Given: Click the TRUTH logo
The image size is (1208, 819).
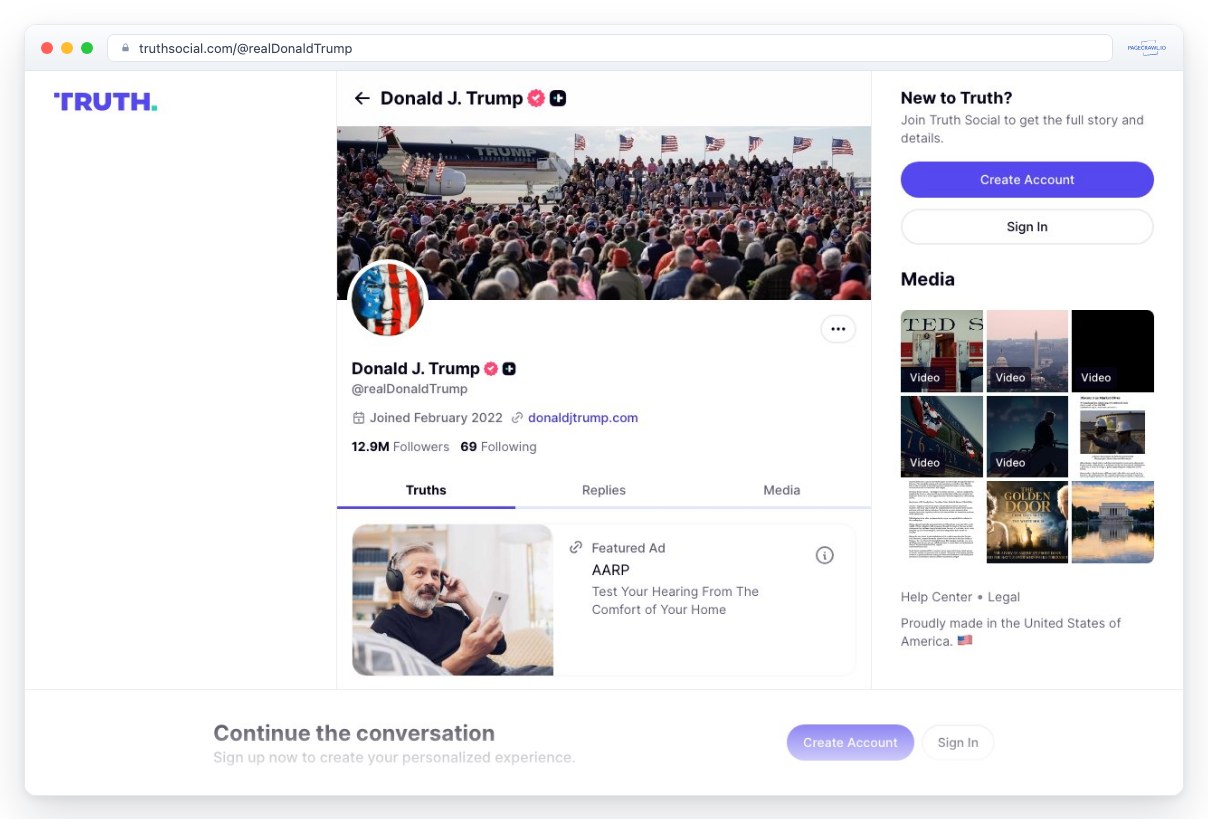Looking at the screenshot, I should pyautogui.click(x=105, y=101).
